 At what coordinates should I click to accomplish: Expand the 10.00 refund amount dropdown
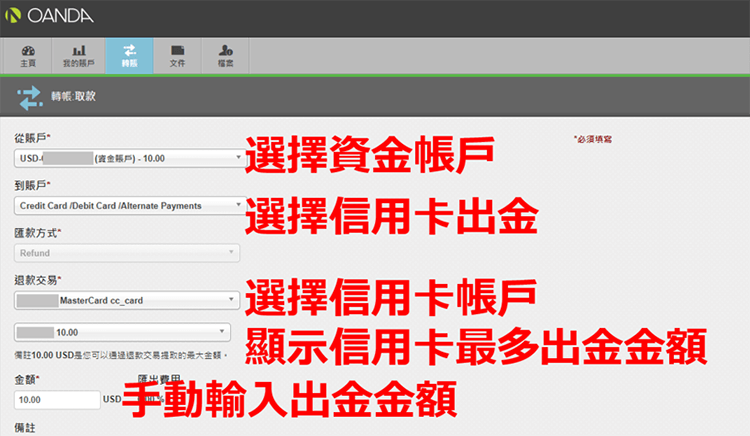click(x=122, y=332)
